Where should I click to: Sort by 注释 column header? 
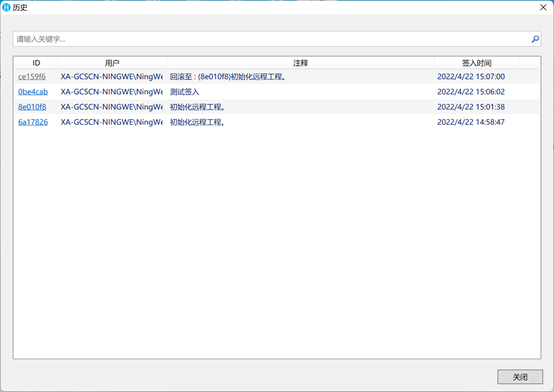tap(300, 63)
